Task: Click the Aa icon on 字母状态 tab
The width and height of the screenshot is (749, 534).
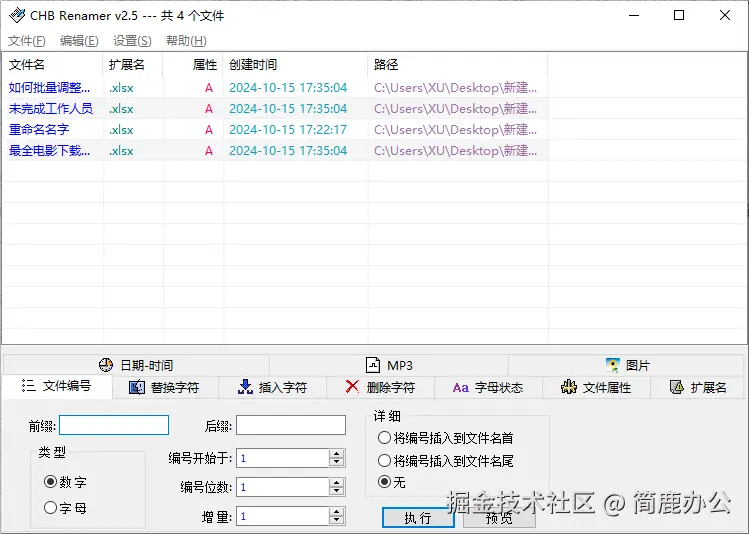Action: point(460,387)
